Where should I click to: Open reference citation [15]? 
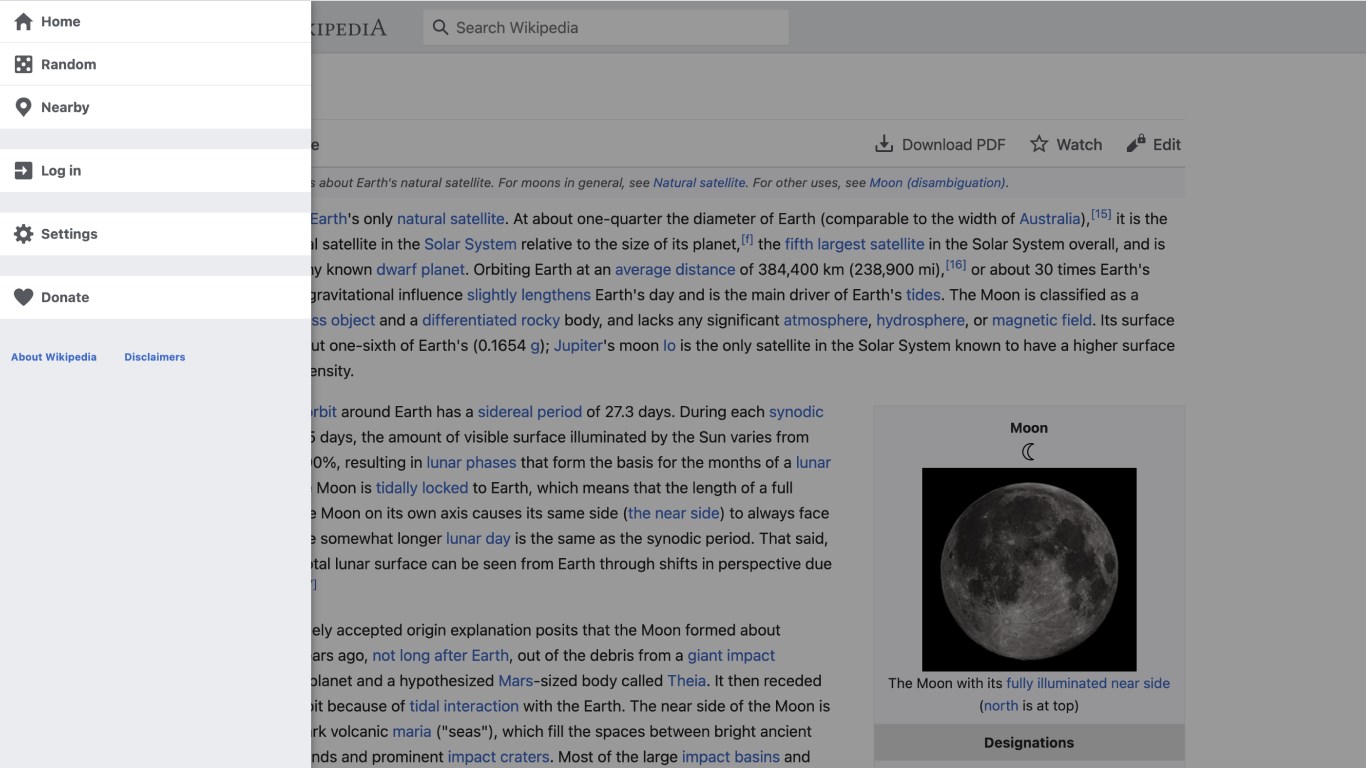click(x=1102, y=212)
